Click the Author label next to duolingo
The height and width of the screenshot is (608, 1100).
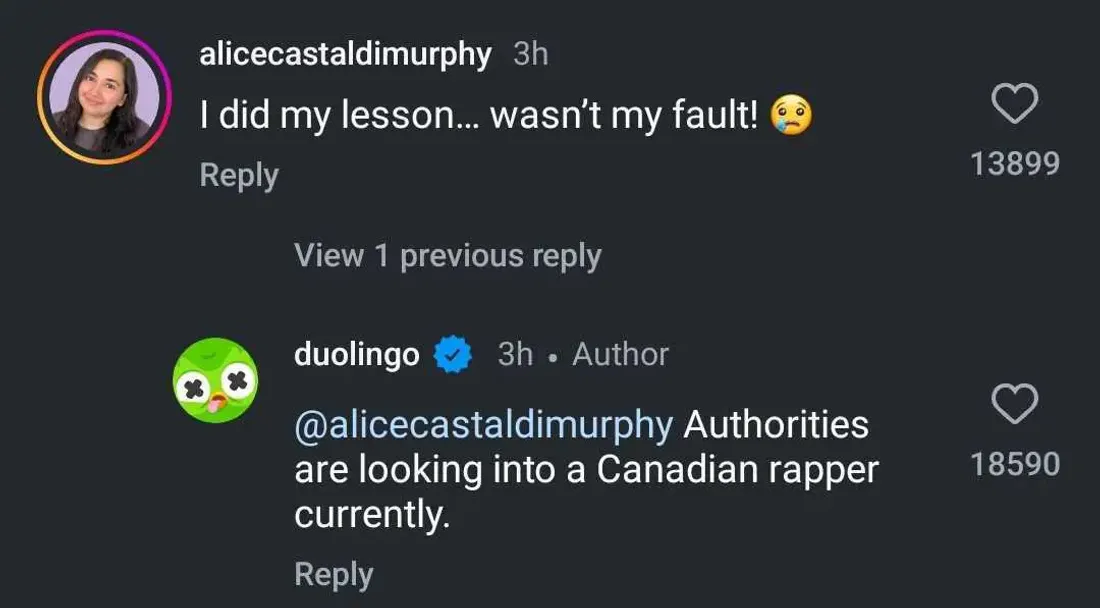[618, 352]
